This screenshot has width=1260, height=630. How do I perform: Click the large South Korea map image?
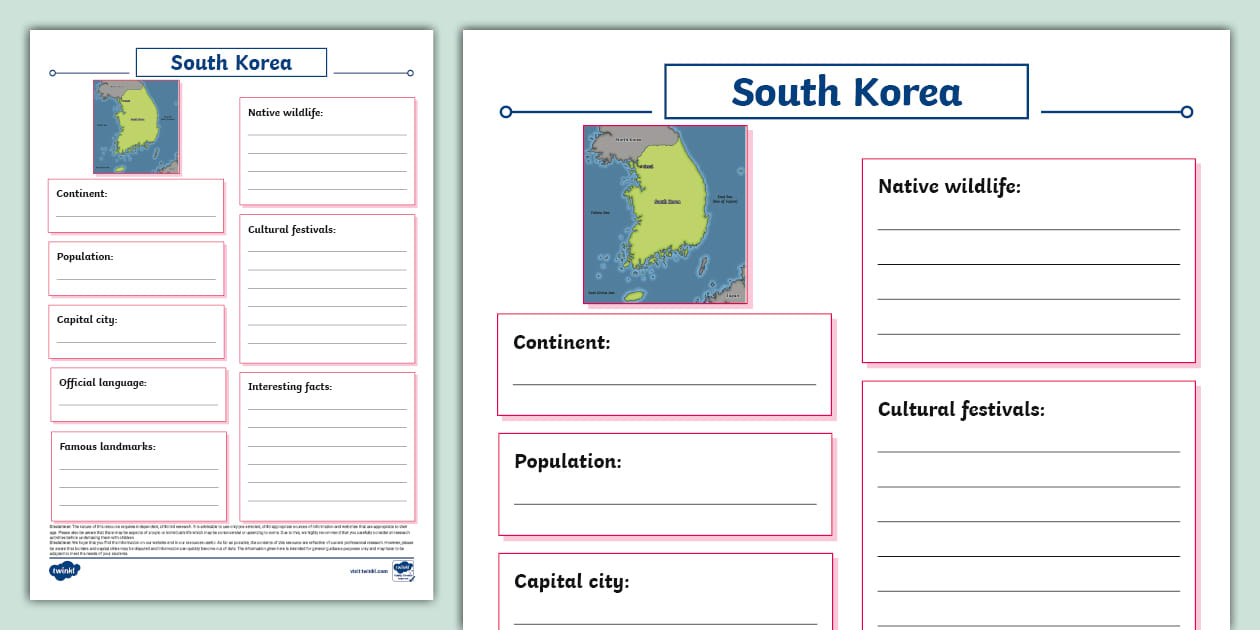coord(663,215)
